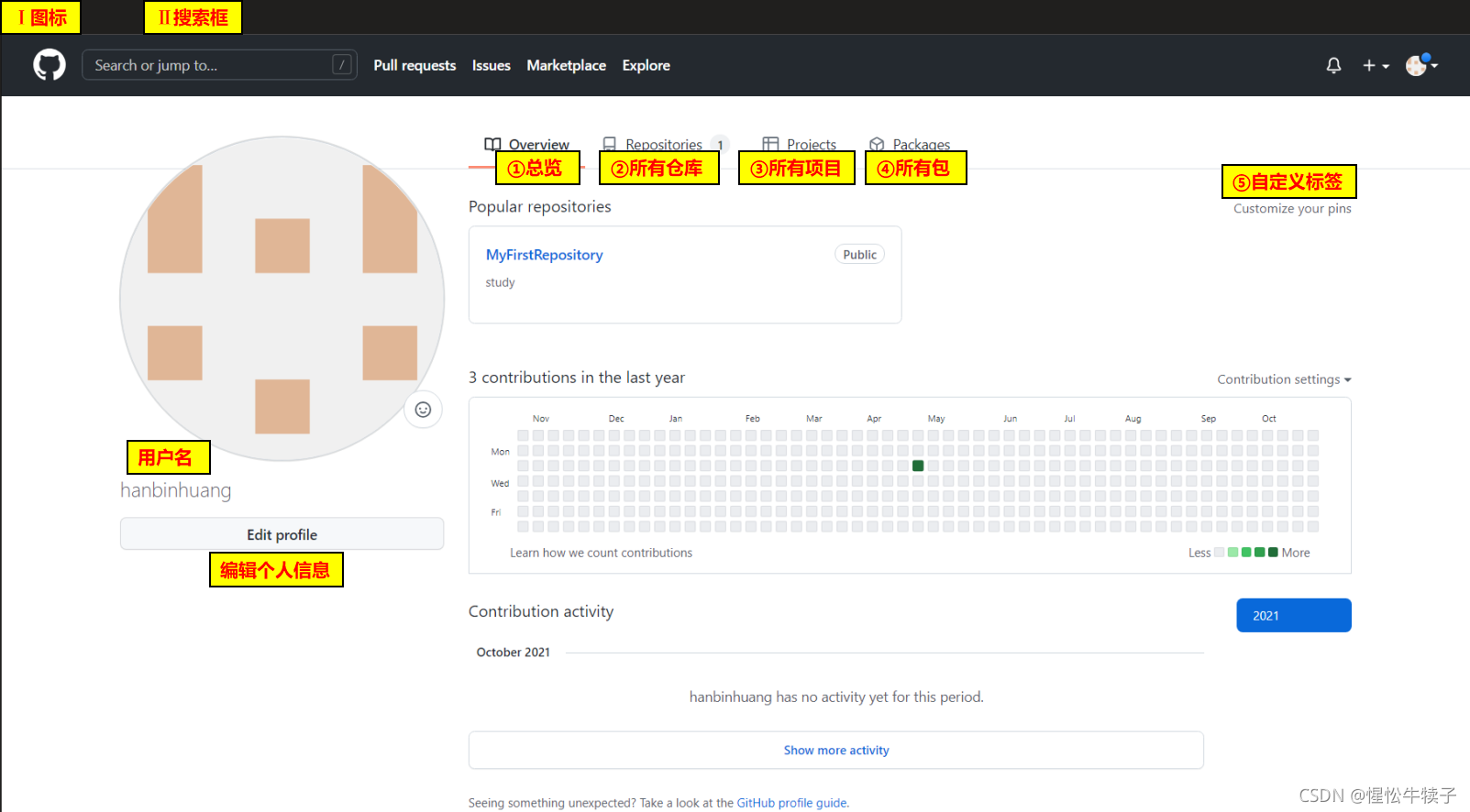
Task: Click the darkest green legend square
Action: pos(1273,553)
